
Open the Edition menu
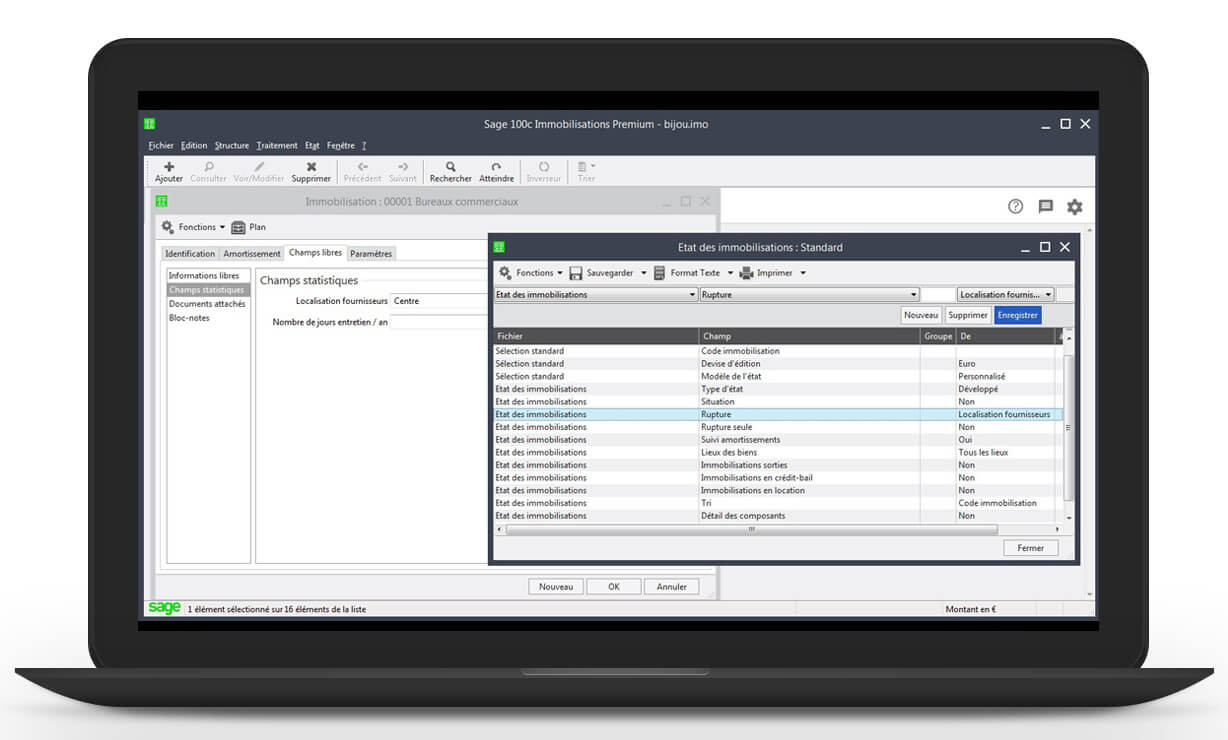[194, 146]
